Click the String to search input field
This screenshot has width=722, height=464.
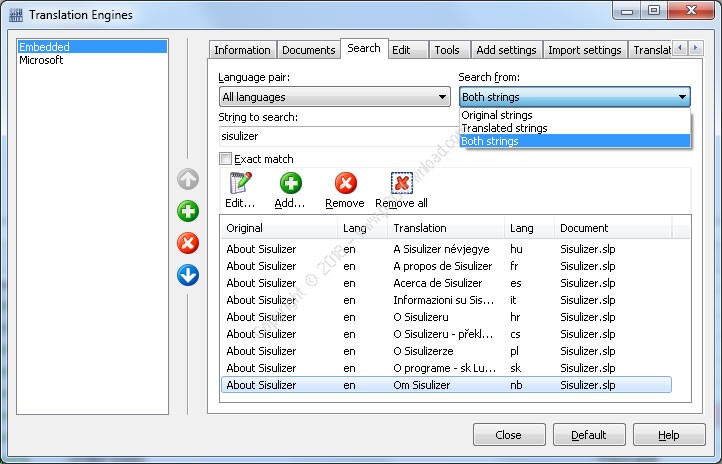pyautogui.click(x=339, y=136)
